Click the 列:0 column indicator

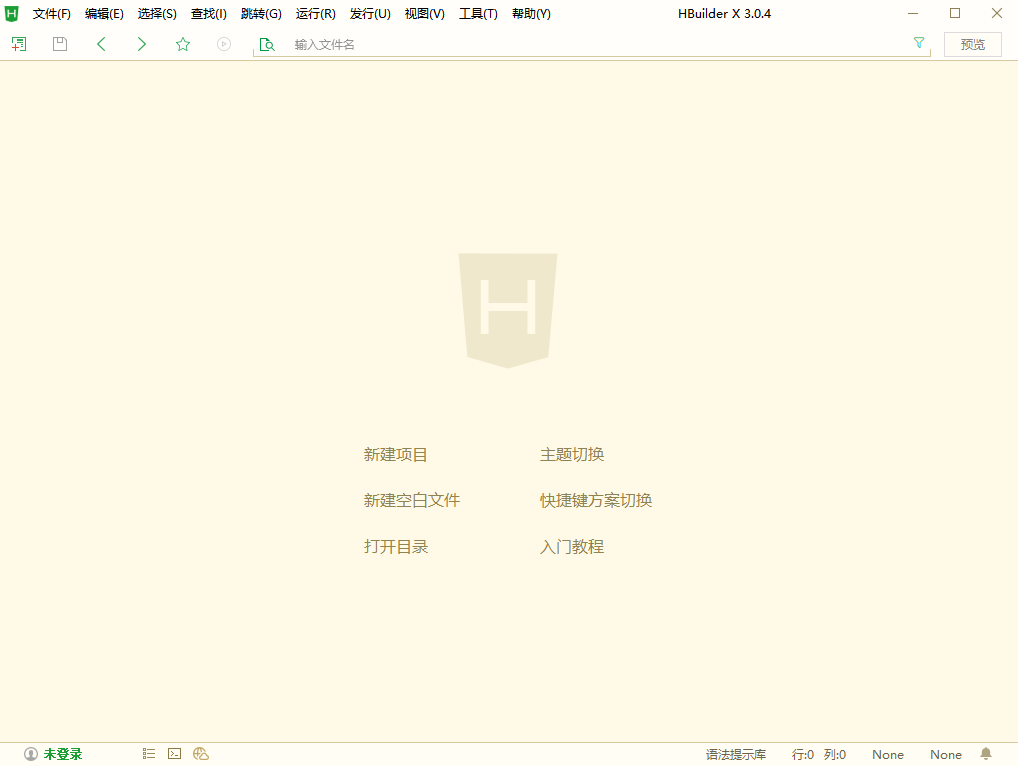pos(835,754)
